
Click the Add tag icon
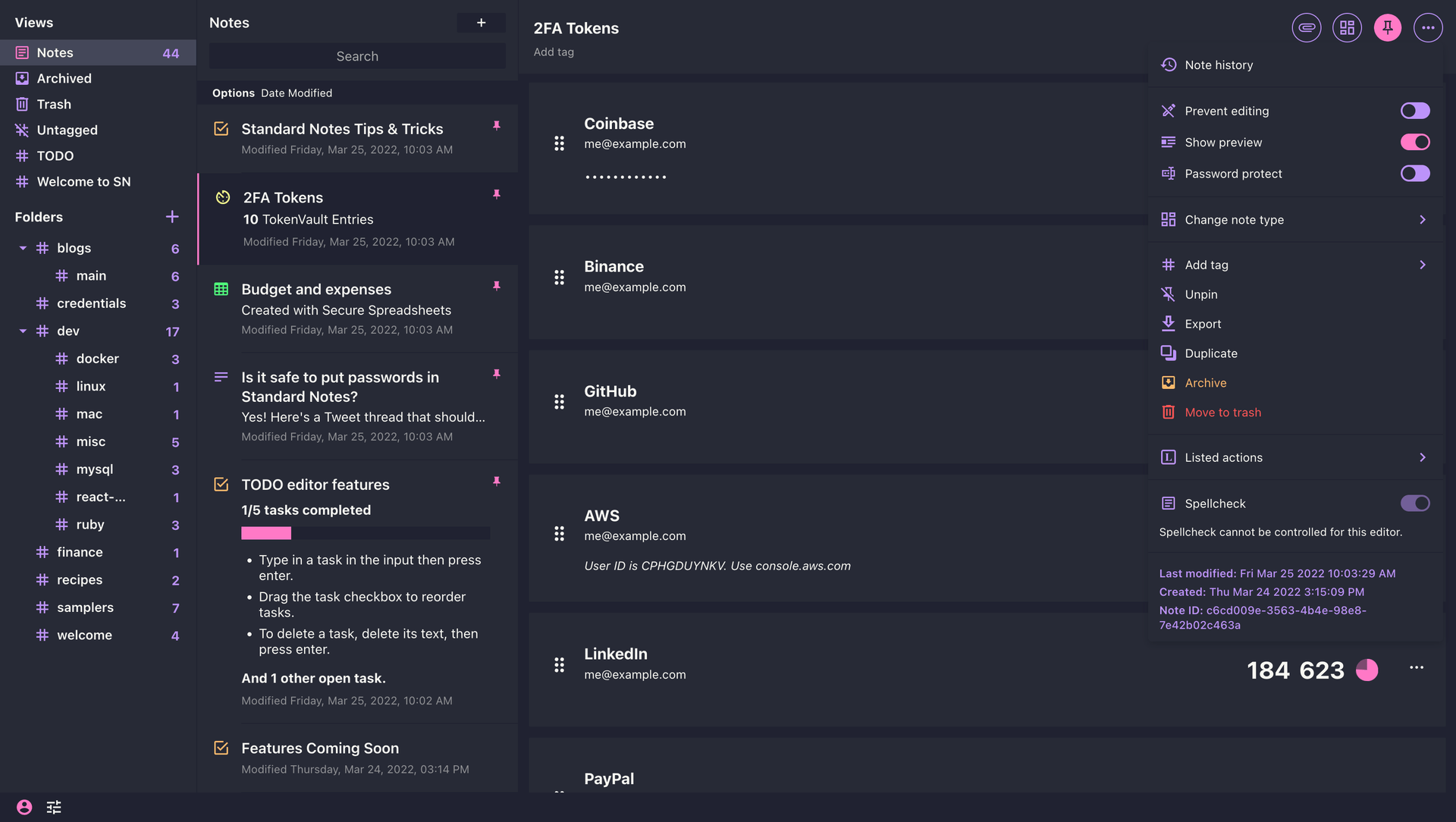pyautogui.click(x=1167, y=264)
